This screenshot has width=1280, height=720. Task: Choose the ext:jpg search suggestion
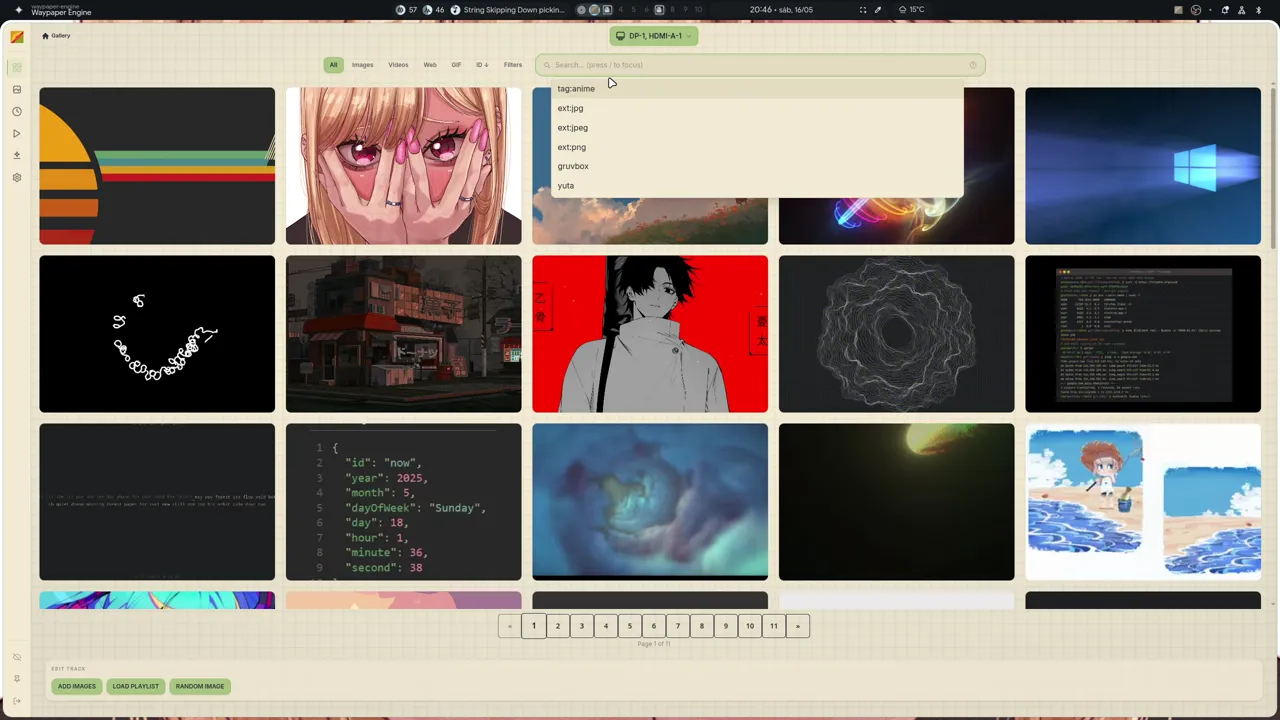(757, 108)
